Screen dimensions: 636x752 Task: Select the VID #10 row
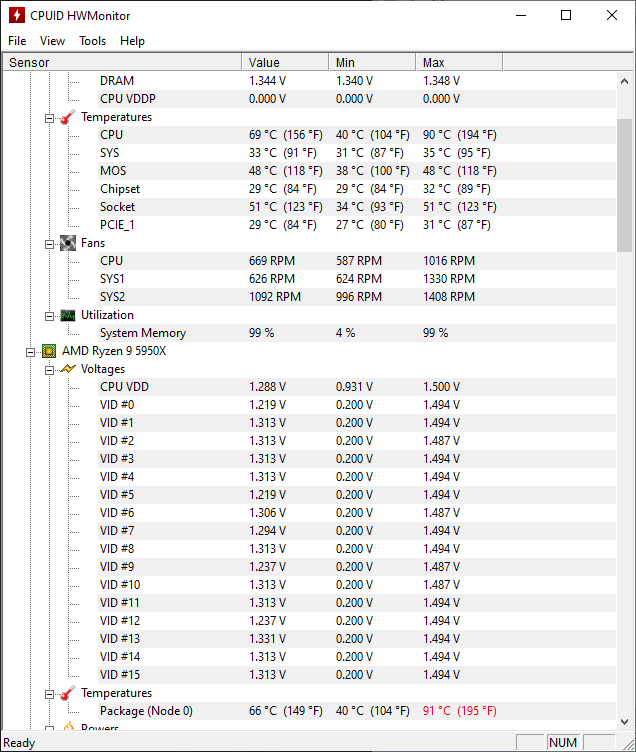tap(357, 585)
